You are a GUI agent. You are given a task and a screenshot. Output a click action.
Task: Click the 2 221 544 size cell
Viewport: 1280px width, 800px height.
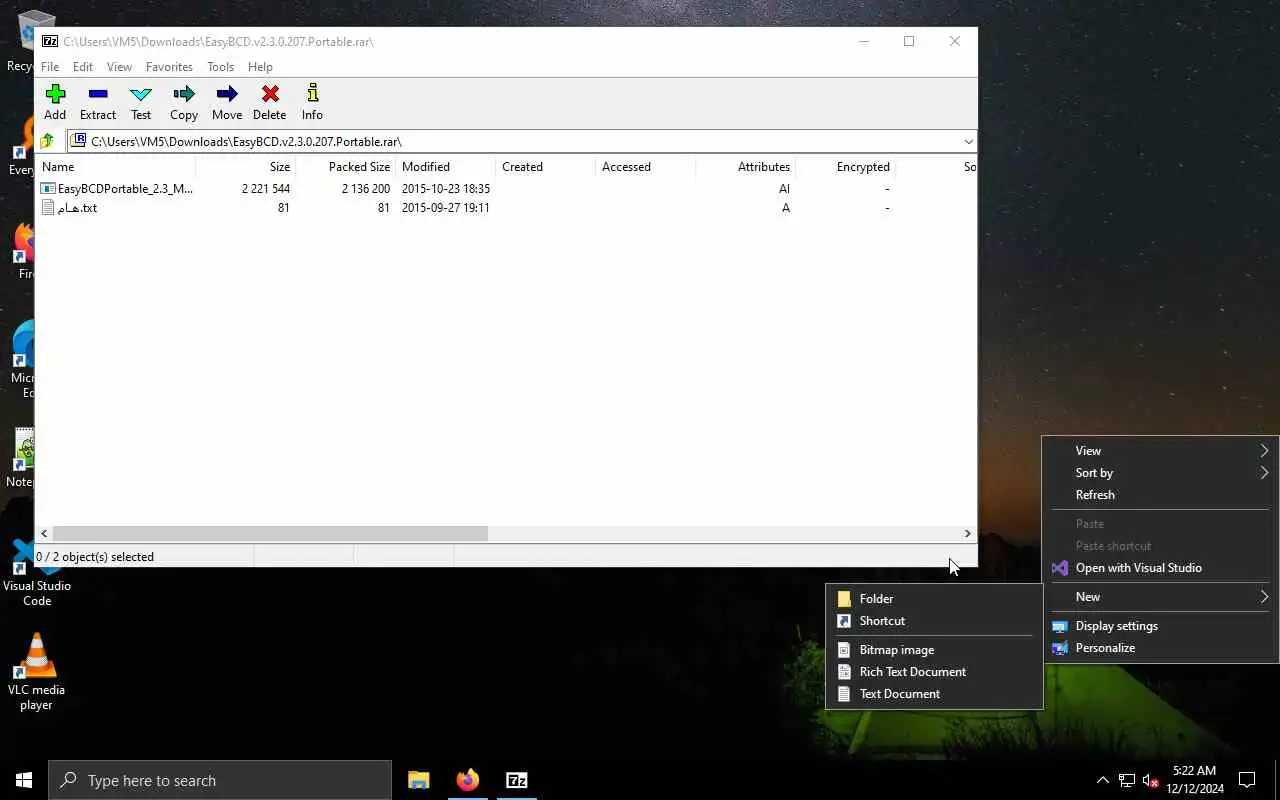[266, 188]
